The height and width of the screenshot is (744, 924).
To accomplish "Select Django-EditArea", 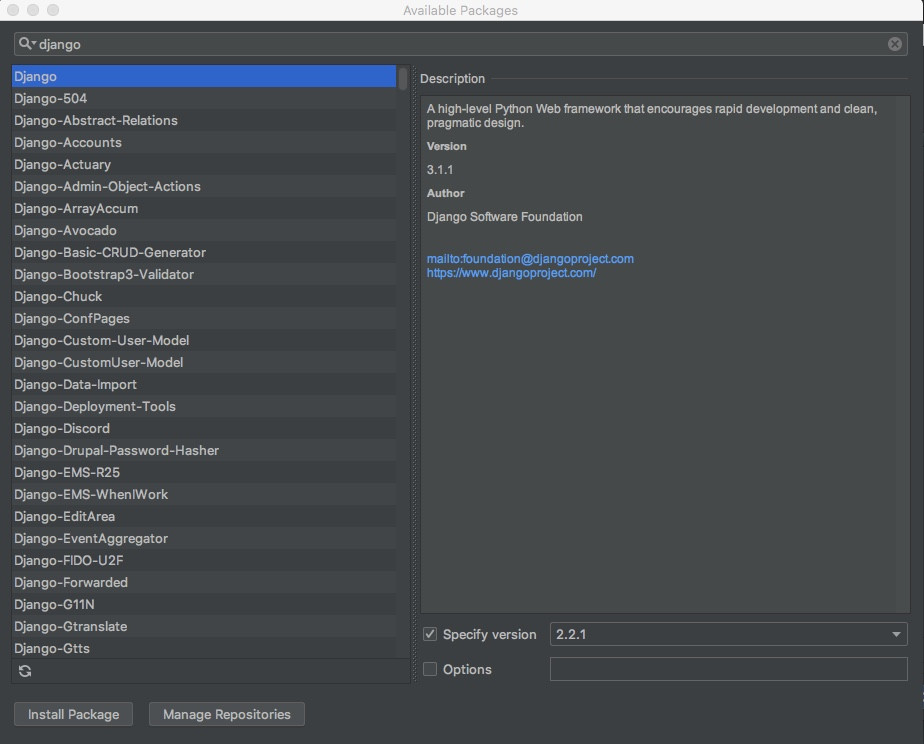I will tap(204, 516).
